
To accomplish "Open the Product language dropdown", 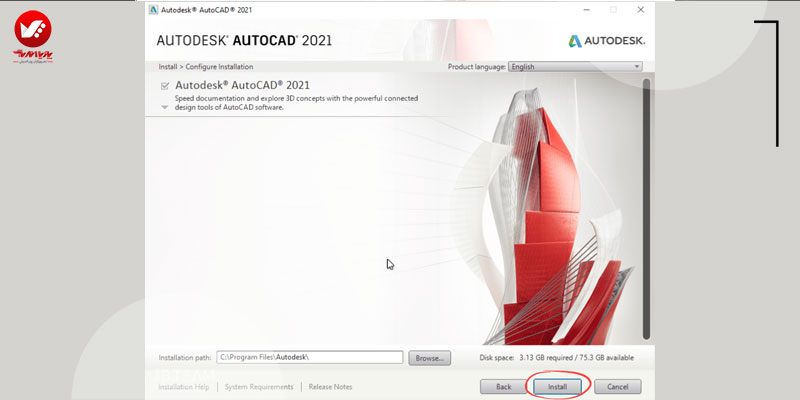I will (x=575, y=67).
